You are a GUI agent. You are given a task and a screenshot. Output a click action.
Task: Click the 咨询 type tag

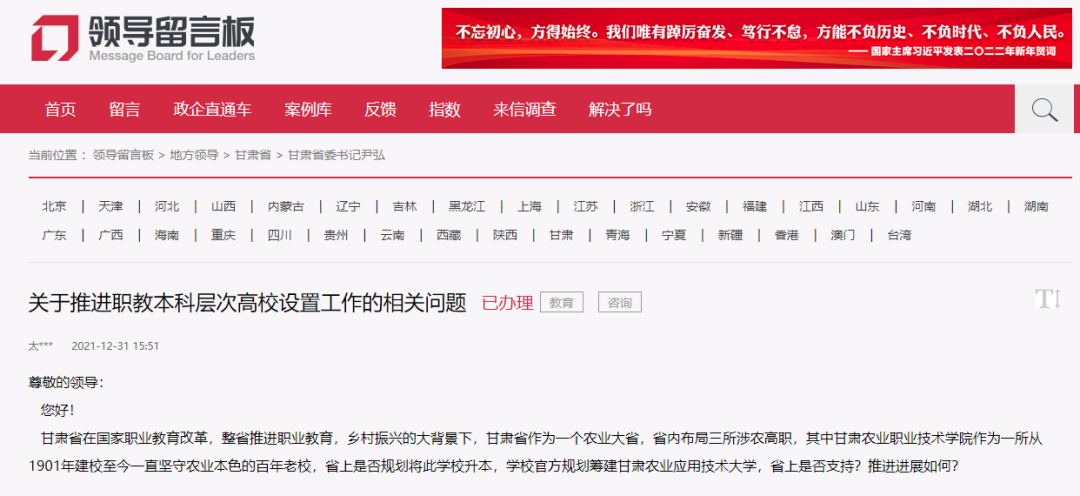coord(619,302)
